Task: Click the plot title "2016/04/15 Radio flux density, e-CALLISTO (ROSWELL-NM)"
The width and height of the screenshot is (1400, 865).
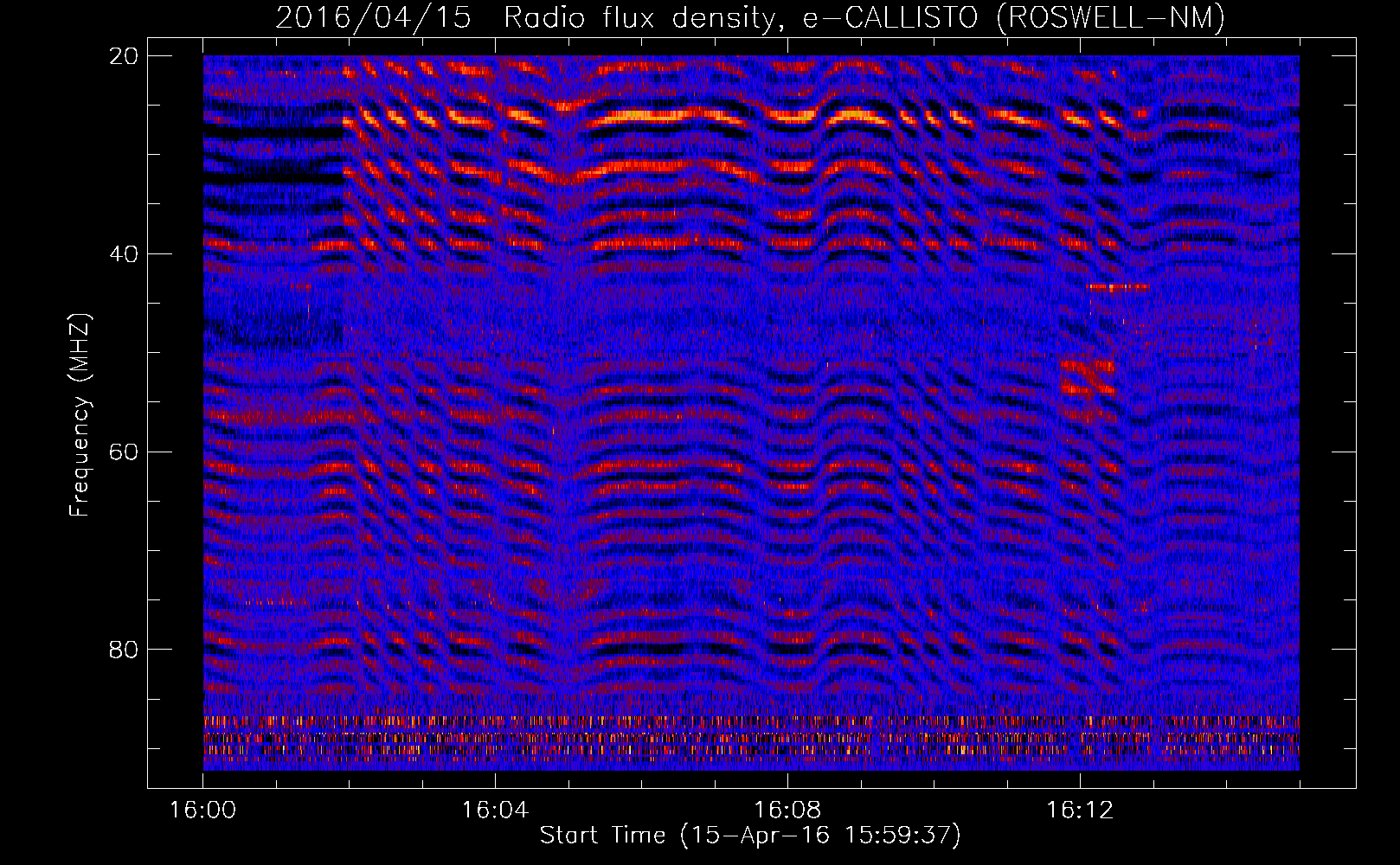Action: (x=750, y=17)
